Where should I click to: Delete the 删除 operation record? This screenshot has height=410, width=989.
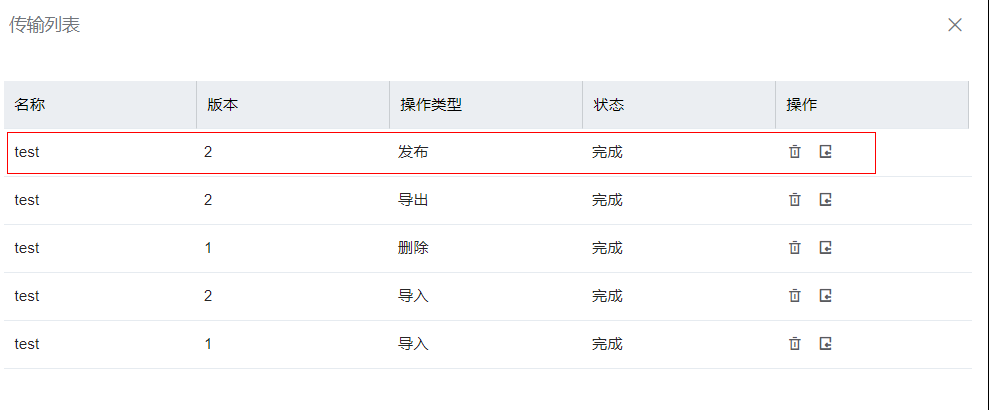[x=795, y=248]
